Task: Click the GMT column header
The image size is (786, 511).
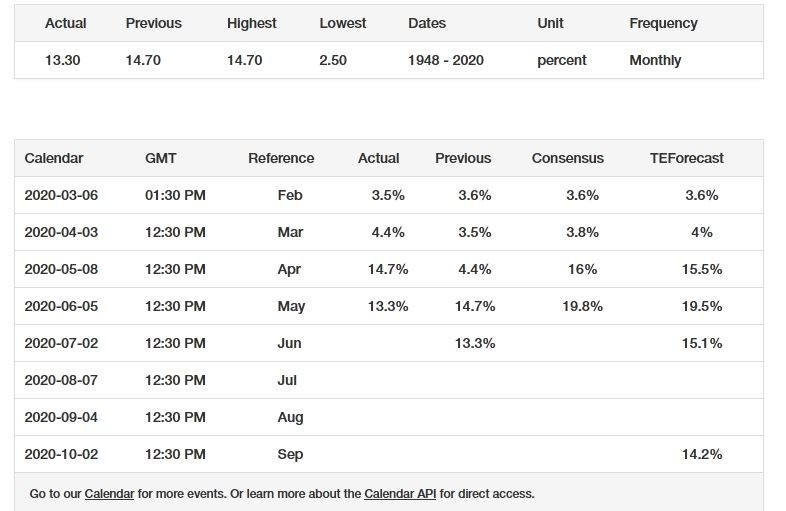Action: (x=162, y=158)
